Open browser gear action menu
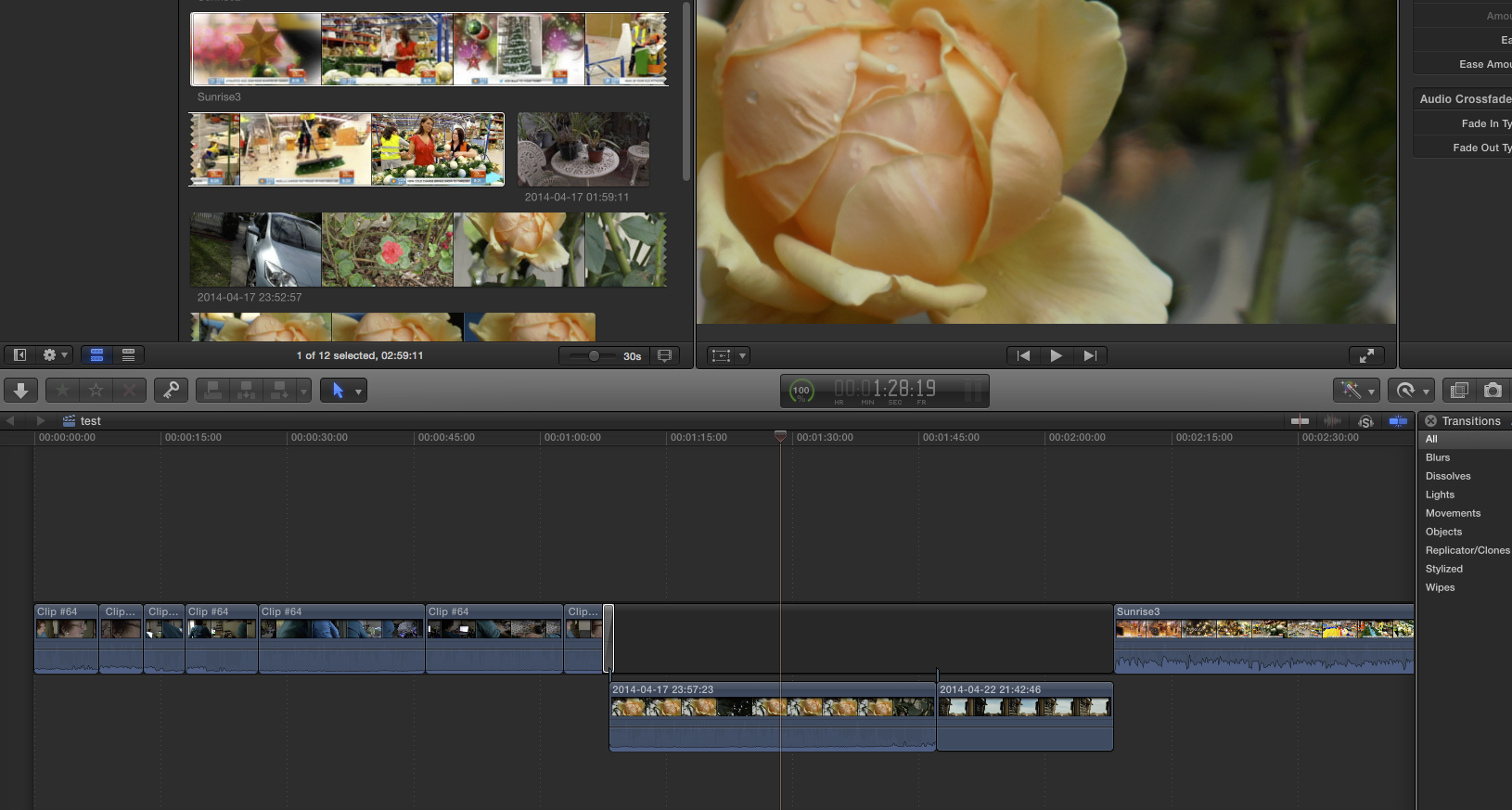The width and height of the screenshot is (1512, 810). pos(55,355)
